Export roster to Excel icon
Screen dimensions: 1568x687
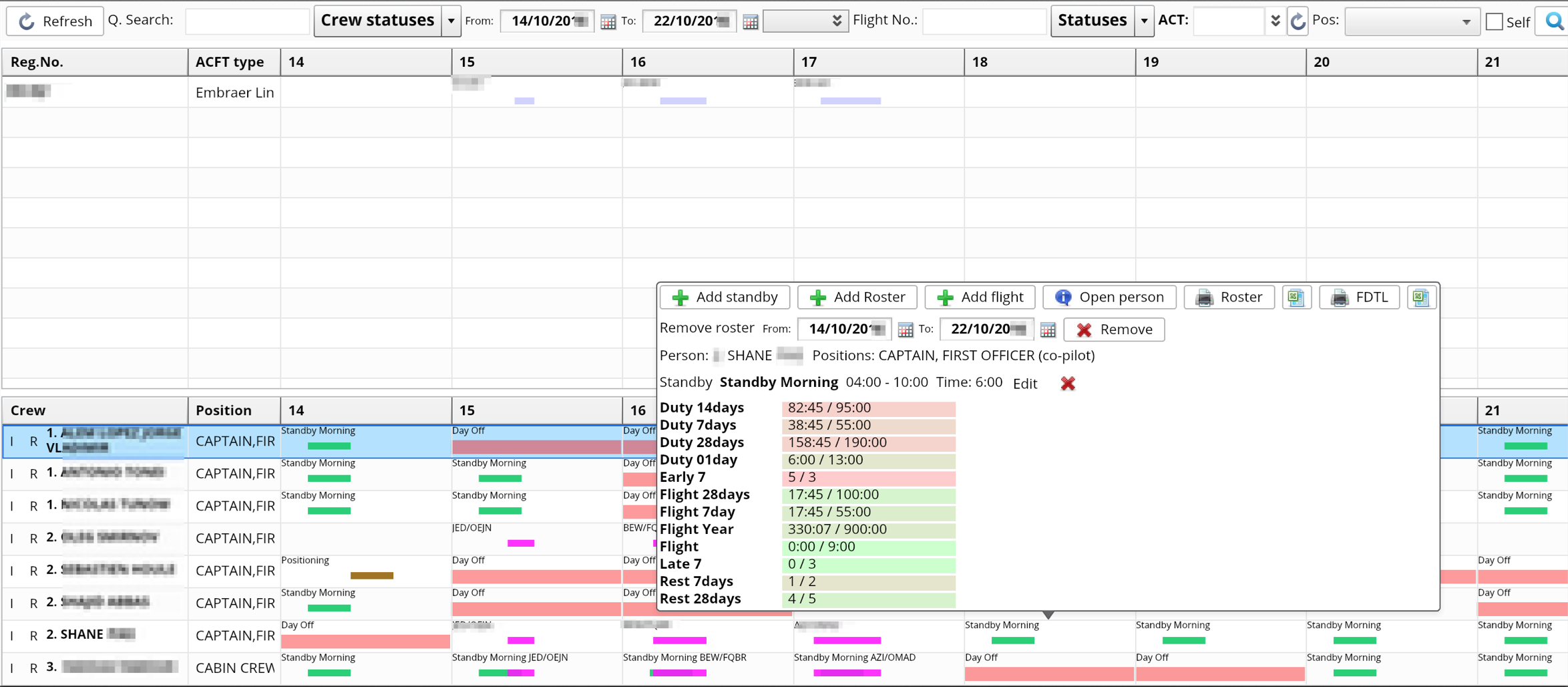[1296, 297]
